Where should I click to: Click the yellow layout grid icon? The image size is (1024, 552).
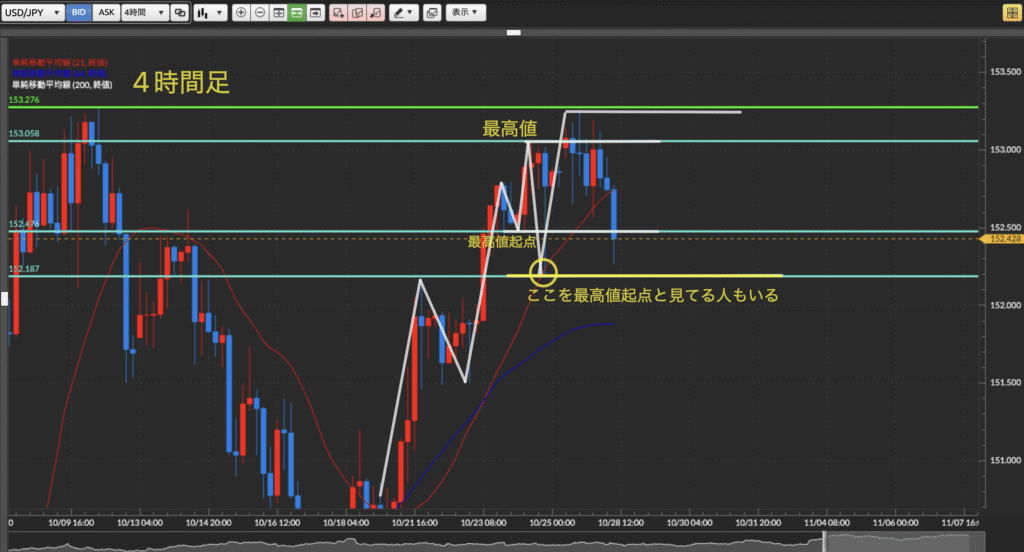(x=1011, y=13)
